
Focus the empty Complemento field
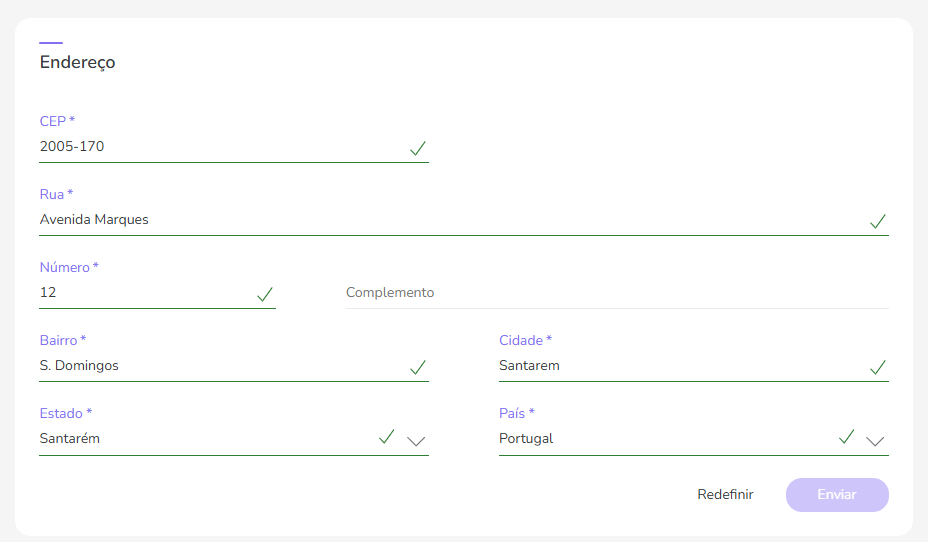(x=616, y=293)
